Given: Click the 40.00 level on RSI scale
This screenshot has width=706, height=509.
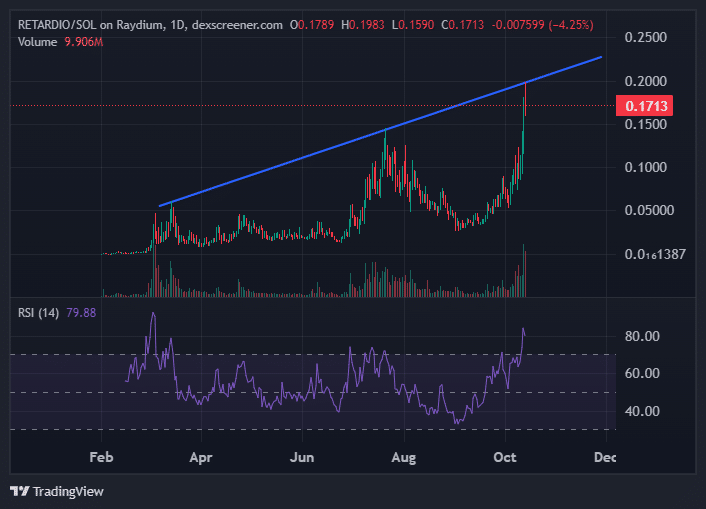Looking at the screenshot, I should tap(643, 411).
